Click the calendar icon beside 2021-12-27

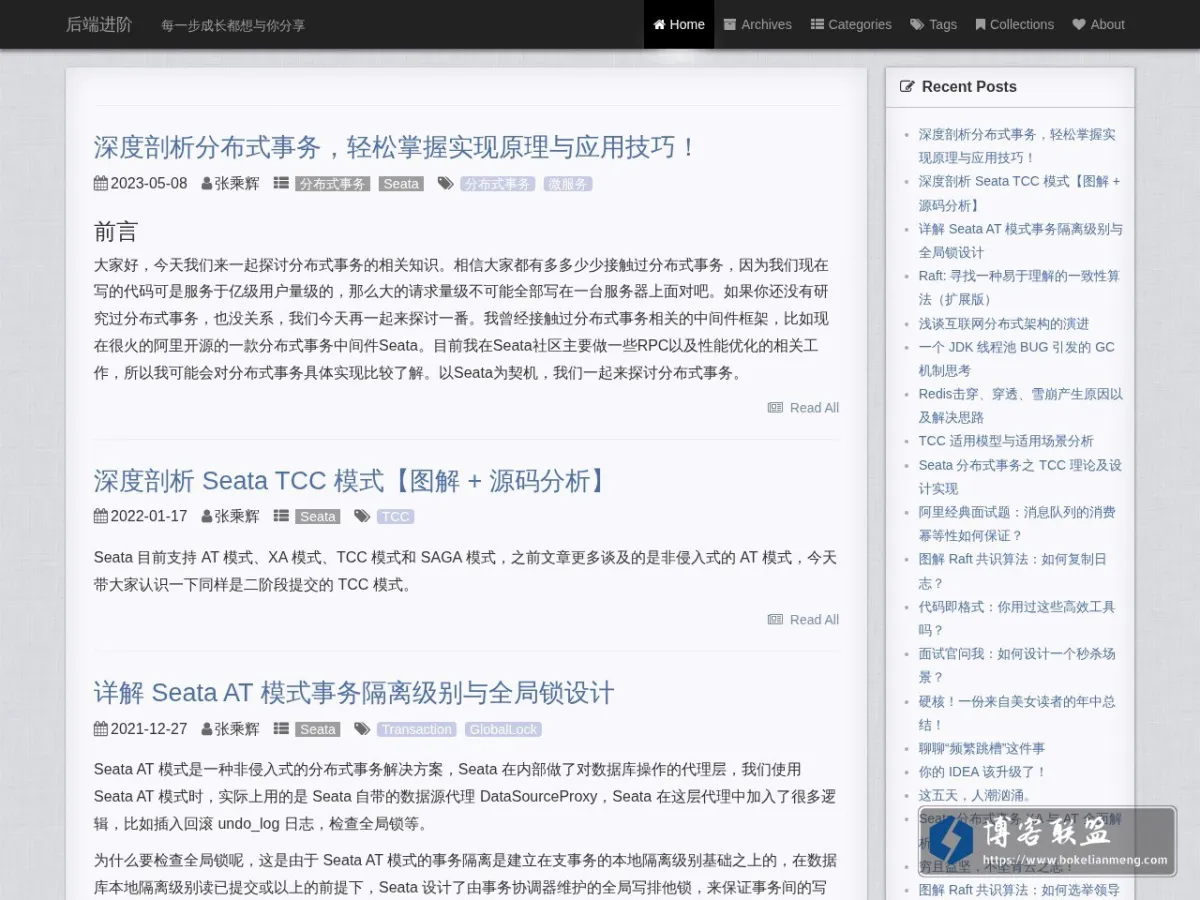[101, 729]
